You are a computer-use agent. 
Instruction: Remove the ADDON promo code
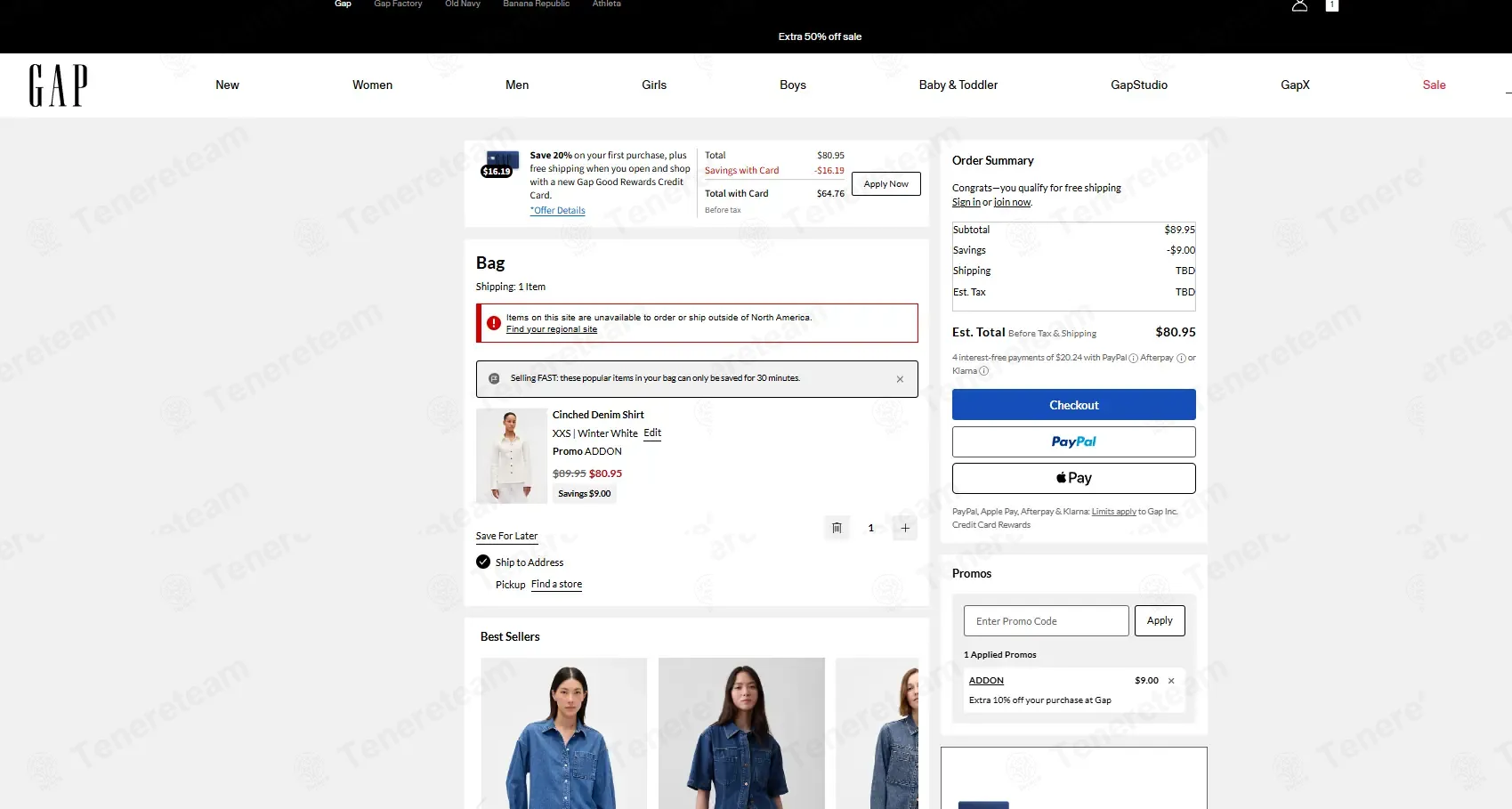[x=1171, y=681]
